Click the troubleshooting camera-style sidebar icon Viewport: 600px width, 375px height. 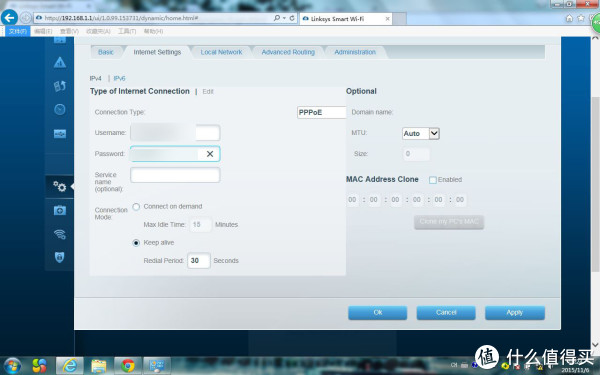[60, 210]
